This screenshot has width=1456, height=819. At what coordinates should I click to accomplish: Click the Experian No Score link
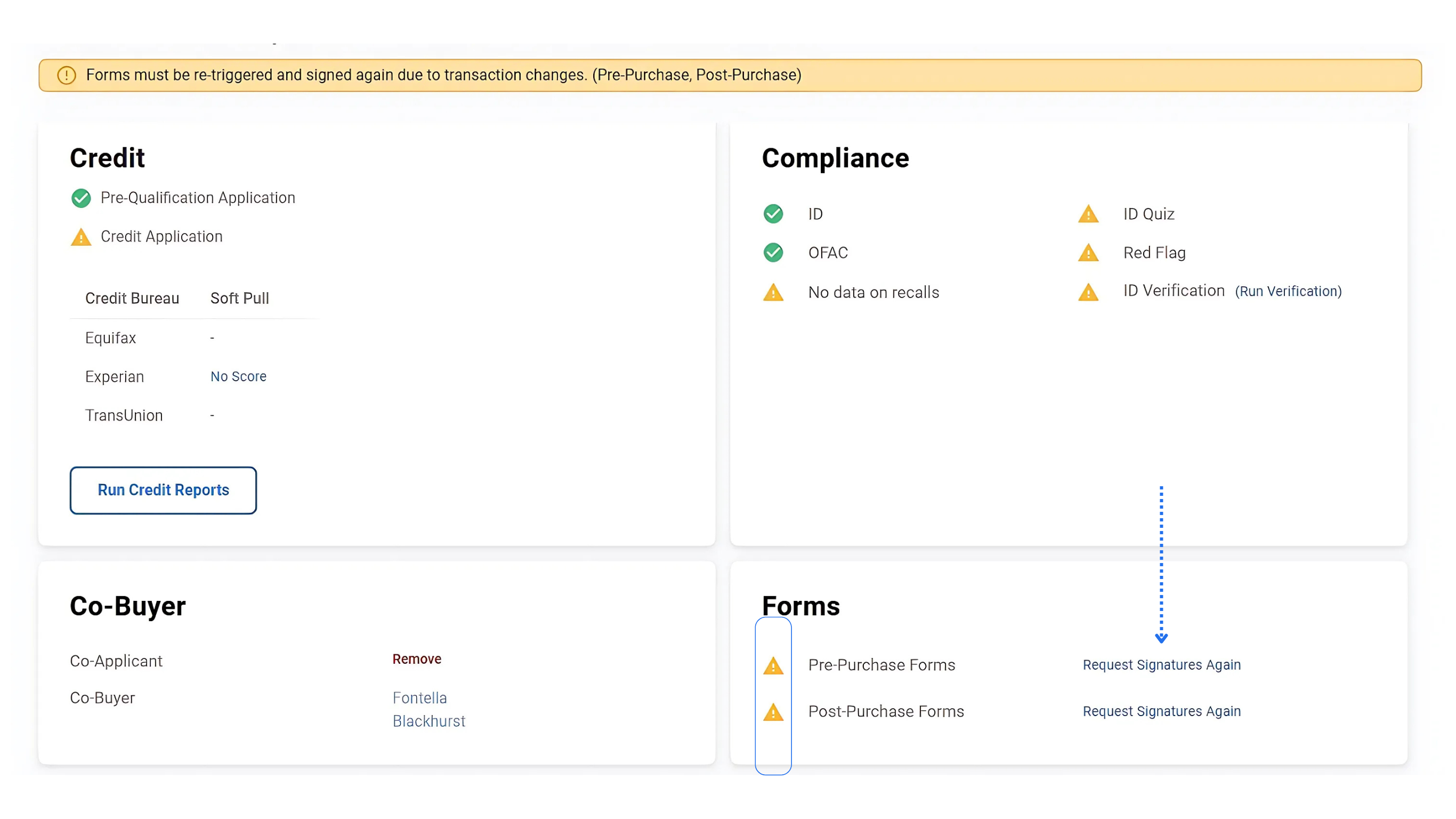[x=238, y=376]
